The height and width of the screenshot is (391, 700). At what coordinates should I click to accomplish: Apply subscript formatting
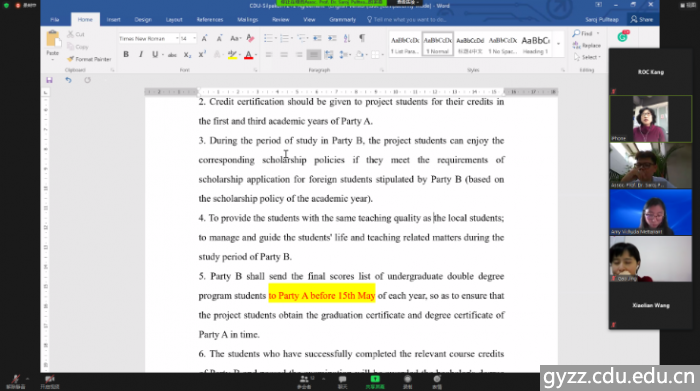pos(187,55)
